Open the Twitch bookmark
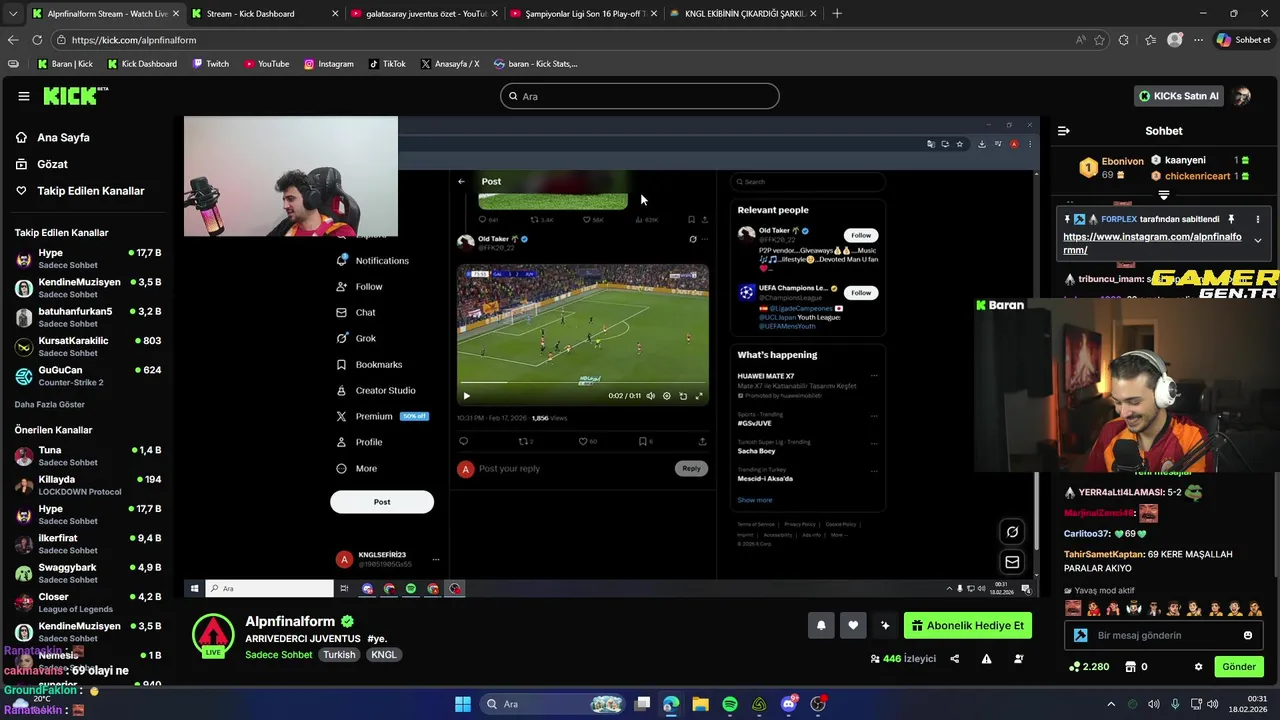Screen dimensions: 1280x720 (211, 64)
